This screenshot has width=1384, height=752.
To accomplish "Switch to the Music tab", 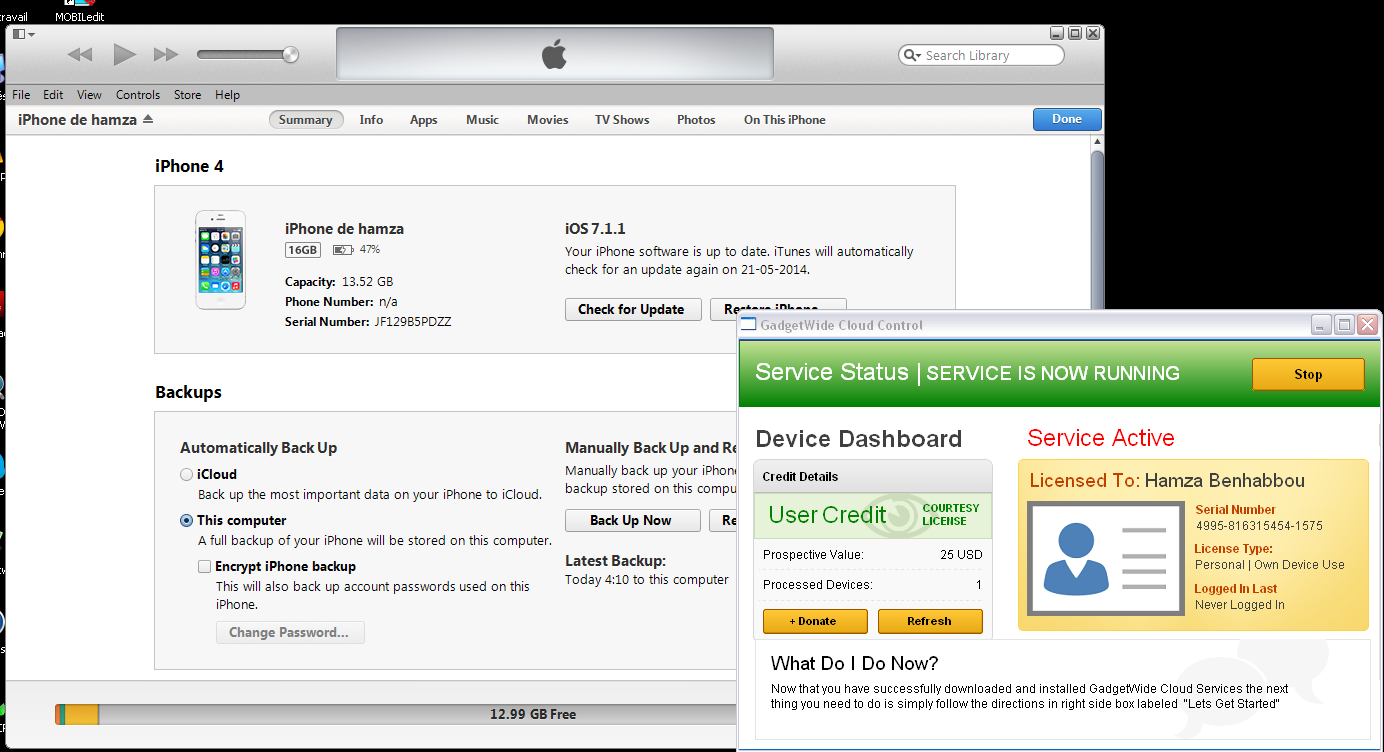I will click(x=482, y=120).
